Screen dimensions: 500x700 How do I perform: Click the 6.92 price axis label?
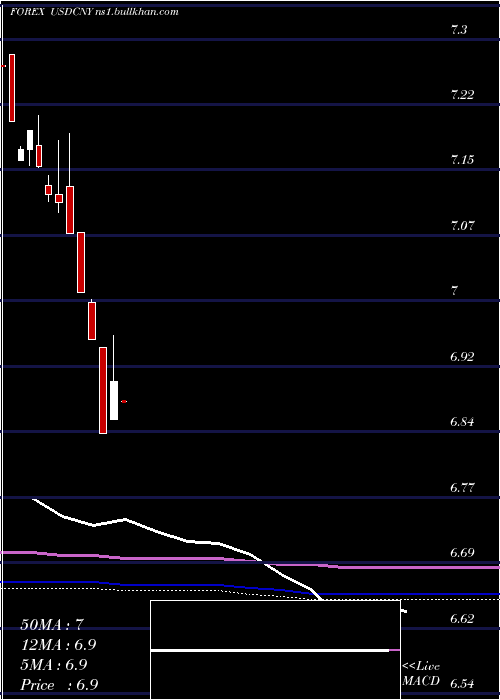point(463,357)
